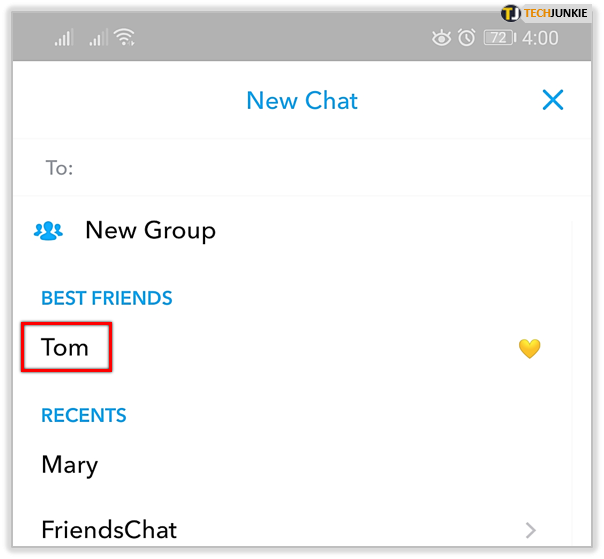The image size is (604, 559).
Task: Open the FriendsChat group entry
Action: point(109,529)
